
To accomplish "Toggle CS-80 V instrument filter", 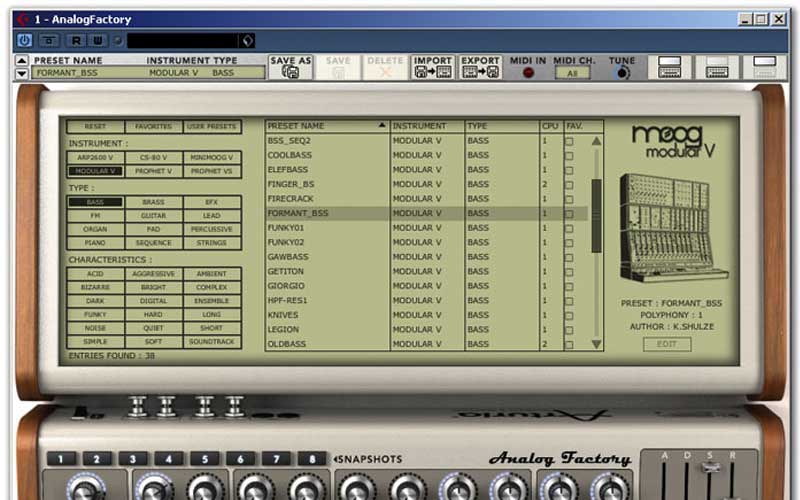I will 154,157.
